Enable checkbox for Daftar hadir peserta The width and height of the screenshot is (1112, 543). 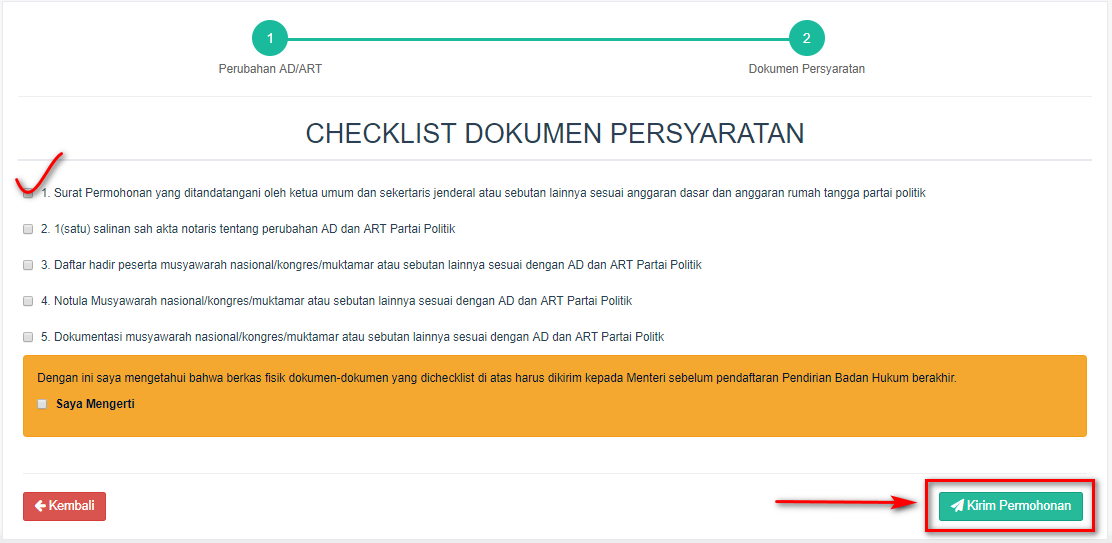[28, 265]
